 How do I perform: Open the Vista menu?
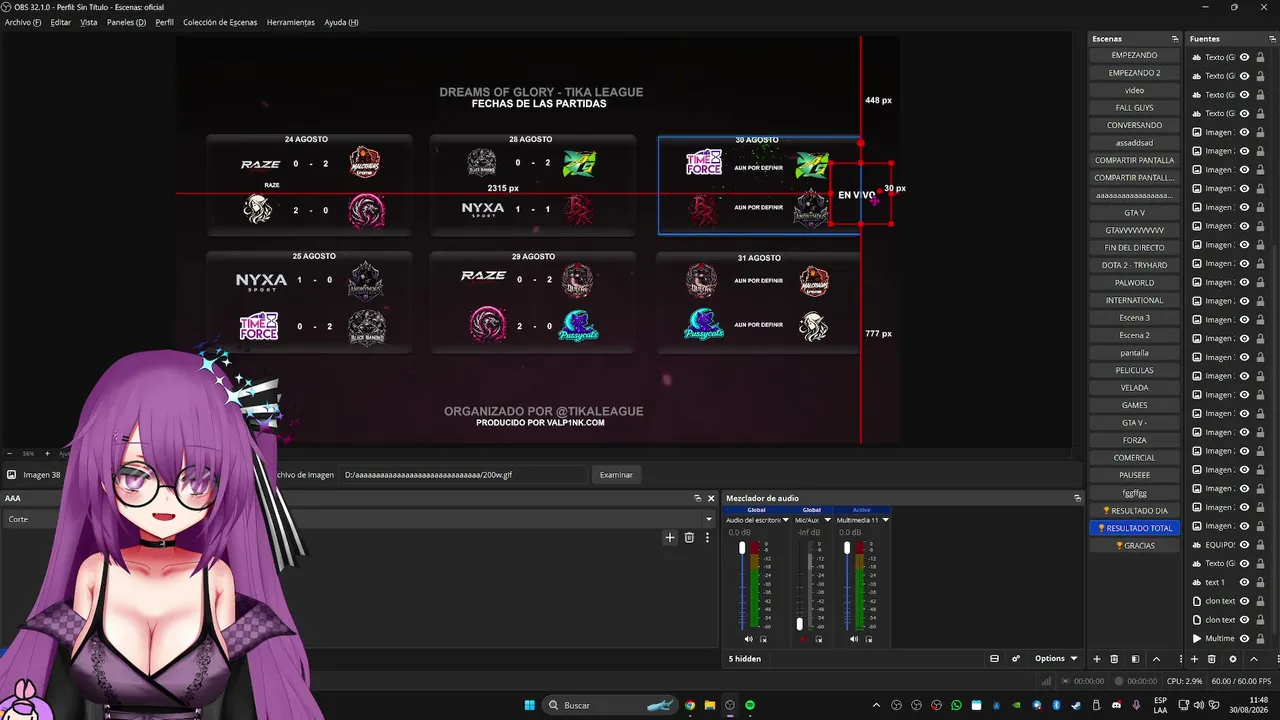(89, 22)
